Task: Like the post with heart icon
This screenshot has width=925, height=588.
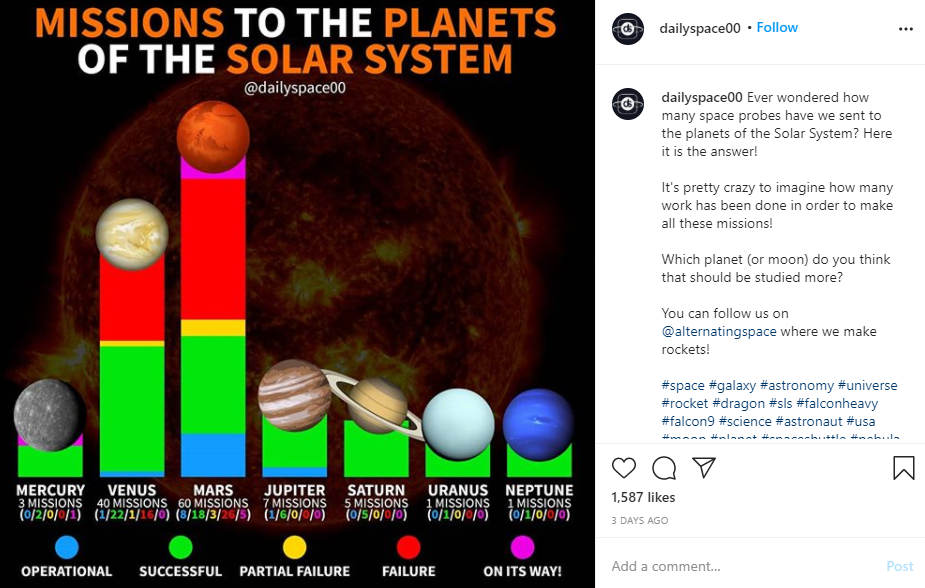Action: pyautogui.click(x=624, y=468)
